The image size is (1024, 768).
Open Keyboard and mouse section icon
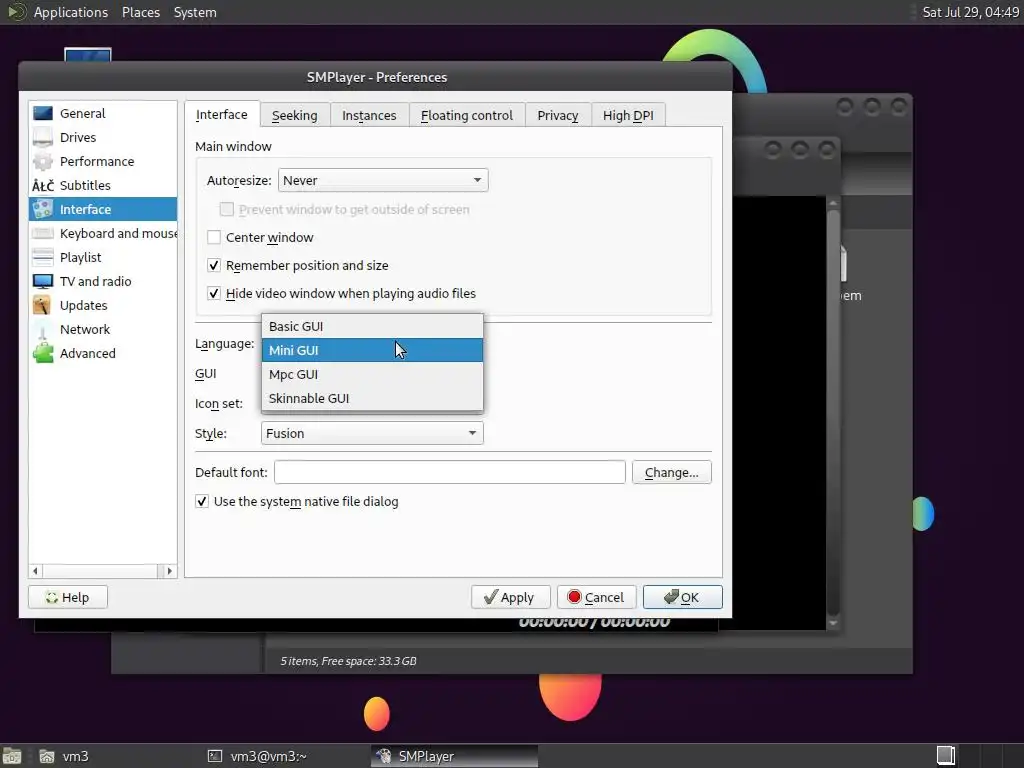[x=43, y=233]
